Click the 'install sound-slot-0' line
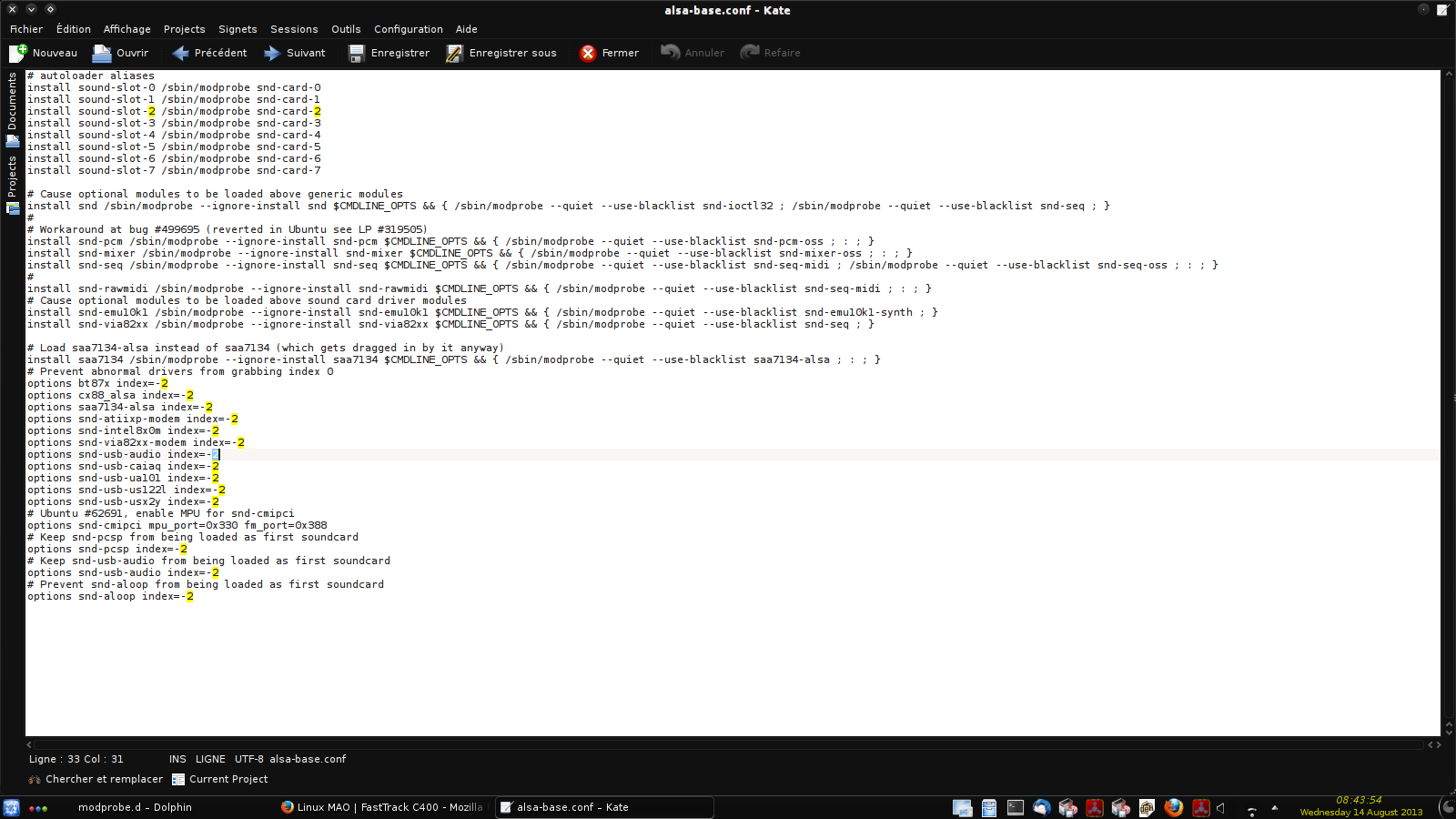Viewport: 1456px width, 819px height. tap(174, 88)
